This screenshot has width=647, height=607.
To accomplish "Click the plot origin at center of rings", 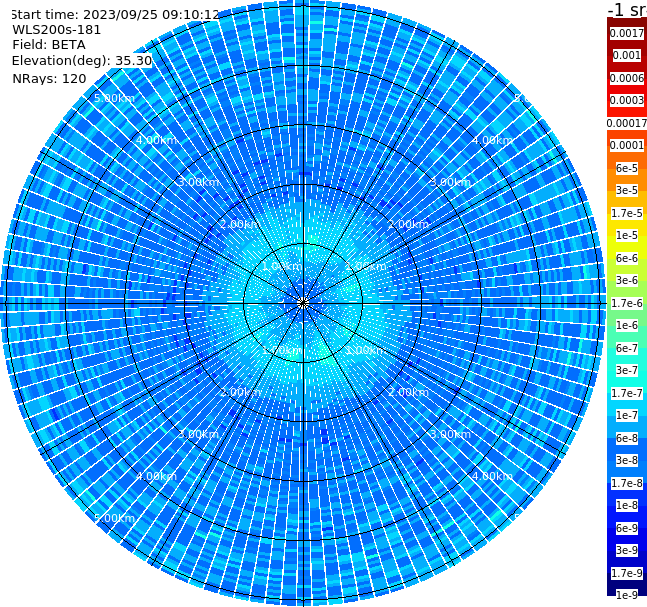I will coord(303,303).
